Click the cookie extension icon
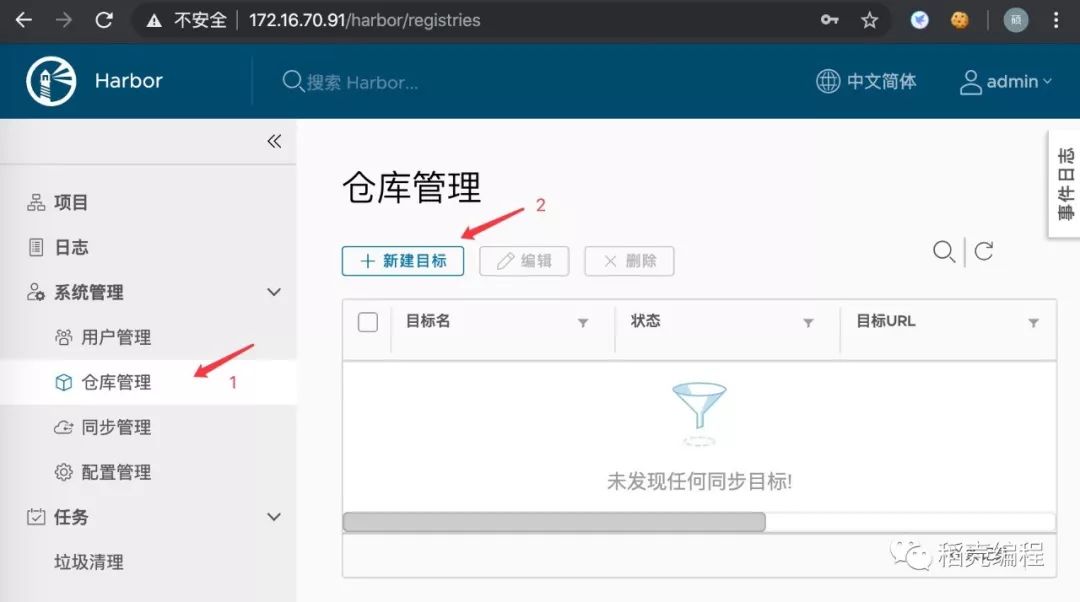Image resolution: width=1080 pixels, height=602 pixels. click(959, 20)
